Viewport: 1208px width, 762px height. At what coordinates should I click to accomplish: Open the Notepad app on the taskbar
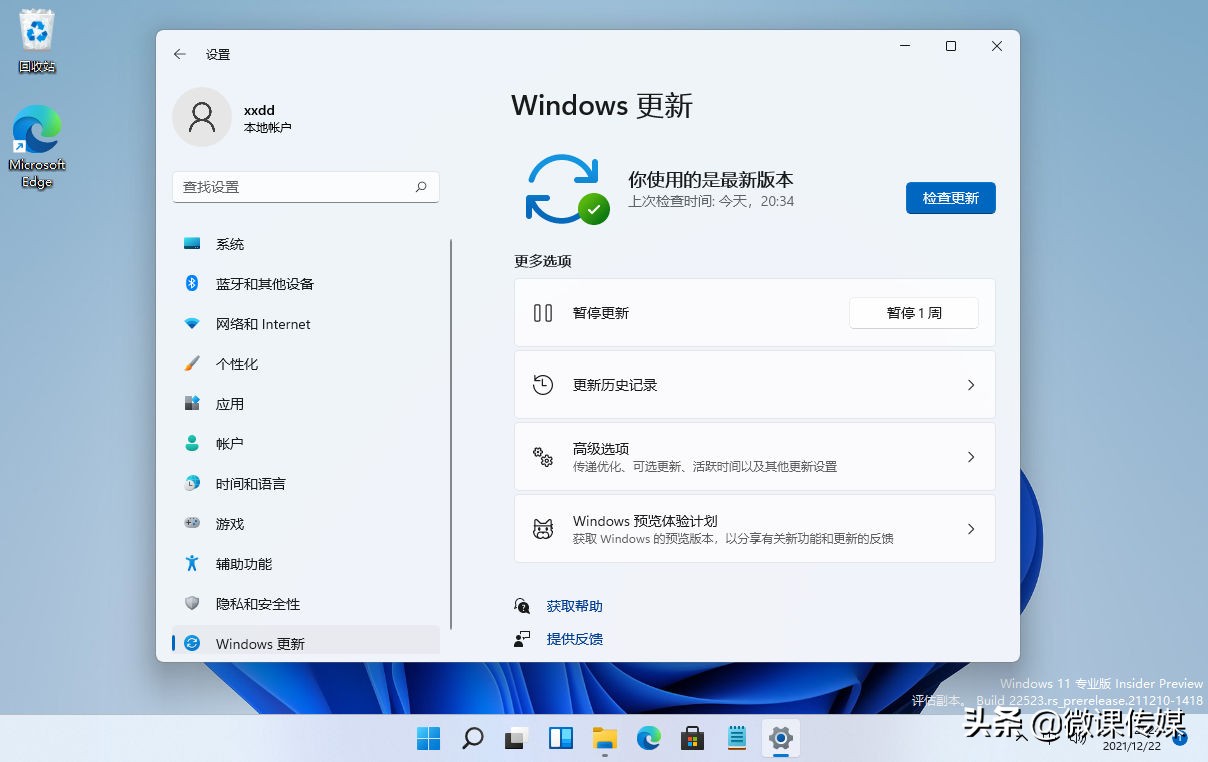coord(737,739)
